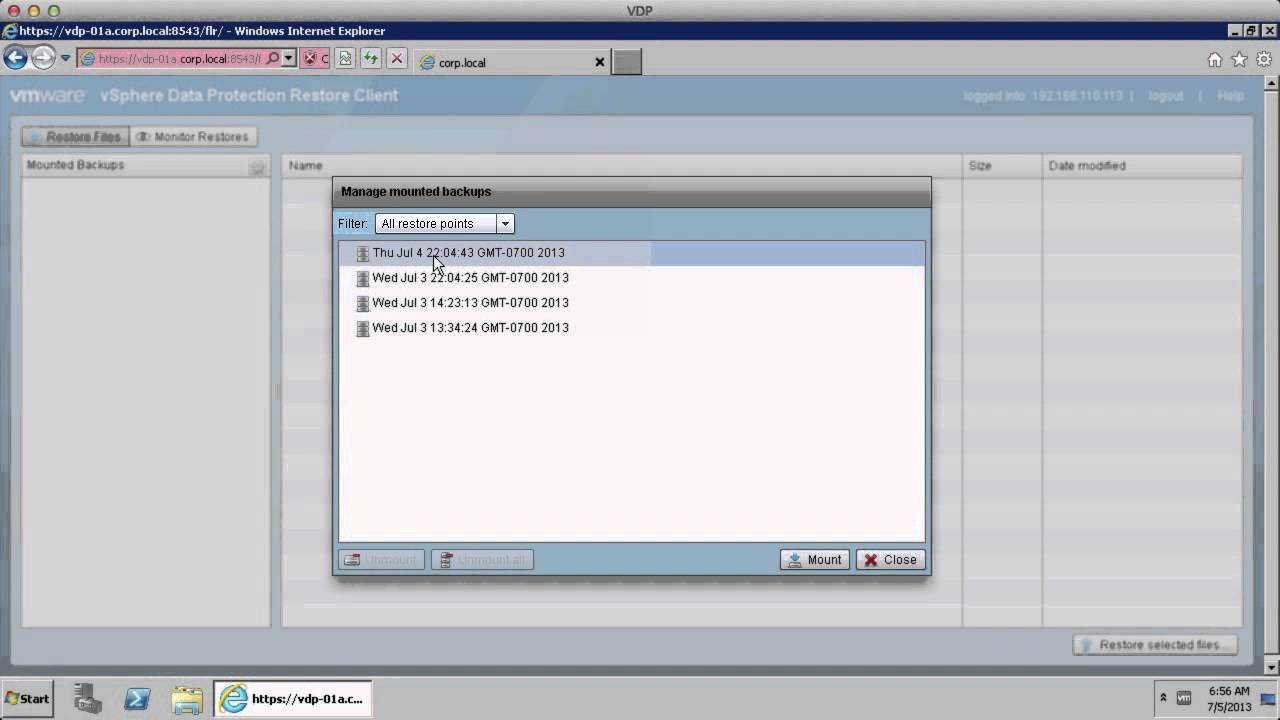Open the IE Home icon
The image size is (1280, 720).
point(1215,60)
